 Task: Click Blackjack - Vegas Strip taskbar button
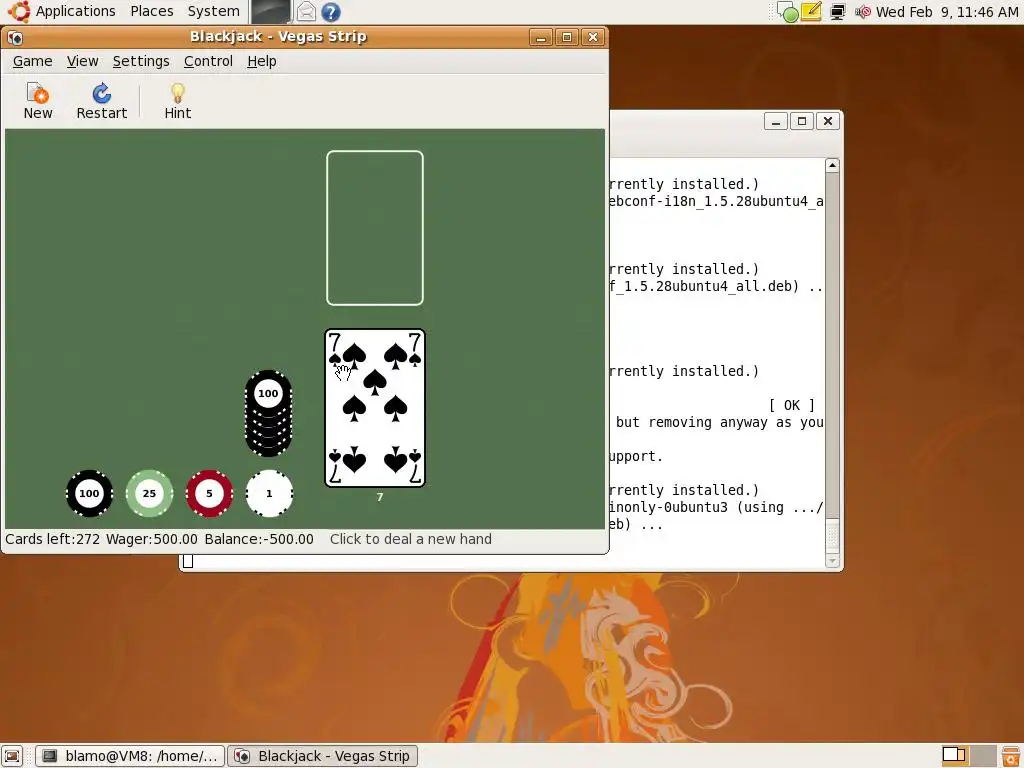point(322,756)
